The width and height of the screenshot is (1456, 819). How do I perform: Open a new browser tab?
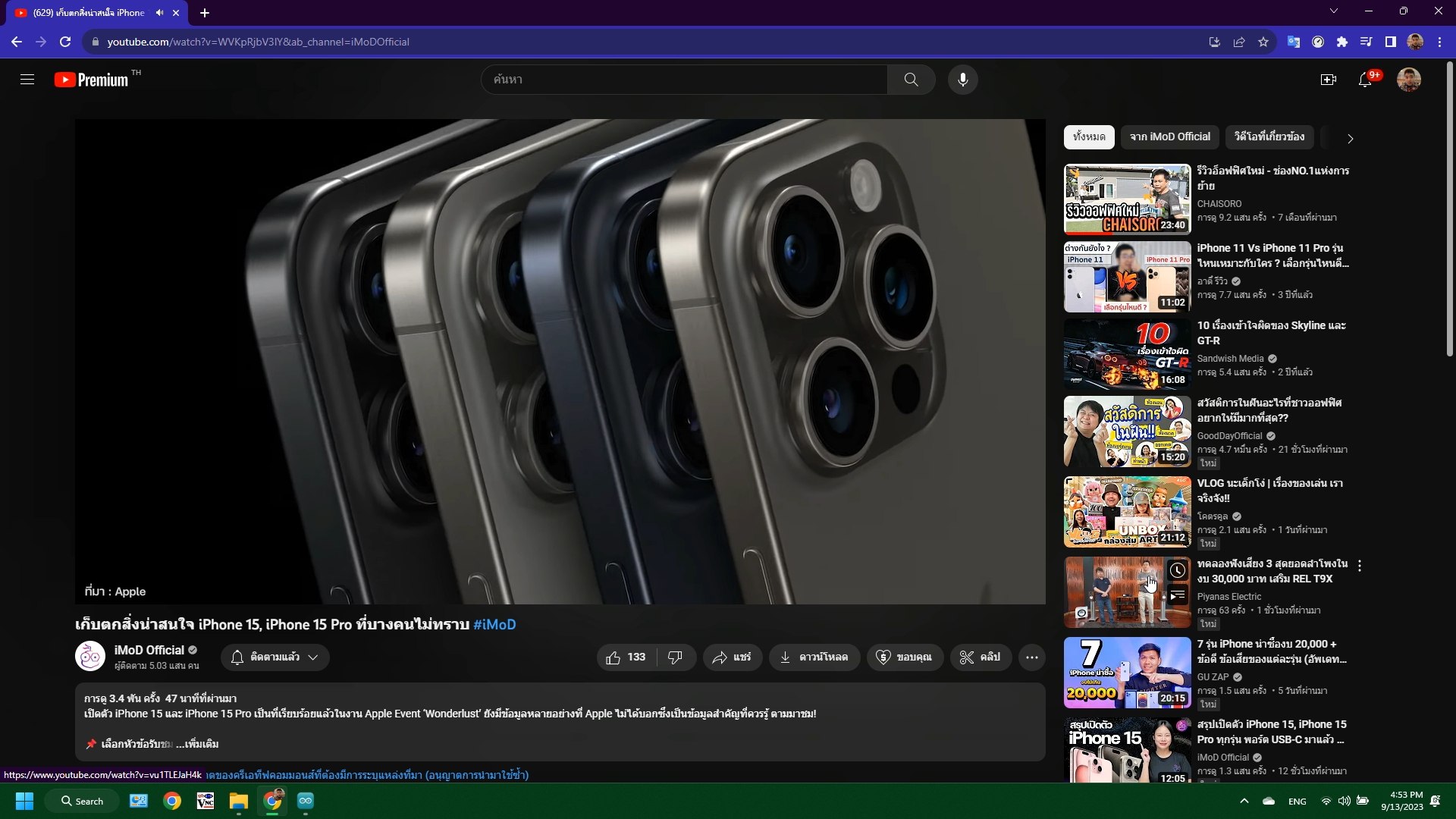click(205, 13)
